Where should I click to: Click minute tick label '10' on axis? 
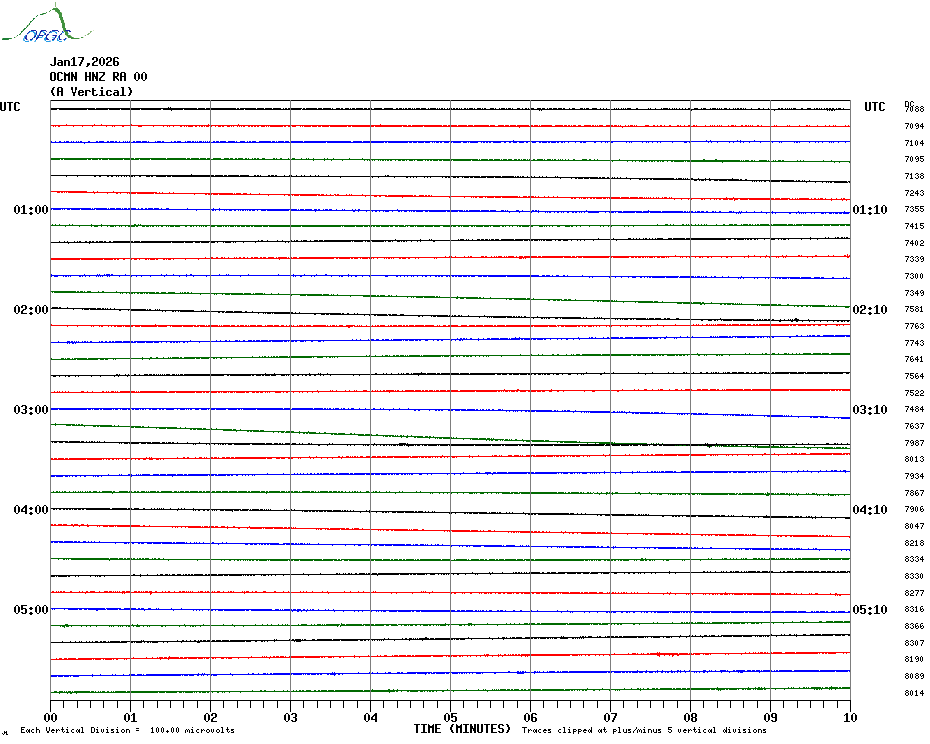pos(850,717)
